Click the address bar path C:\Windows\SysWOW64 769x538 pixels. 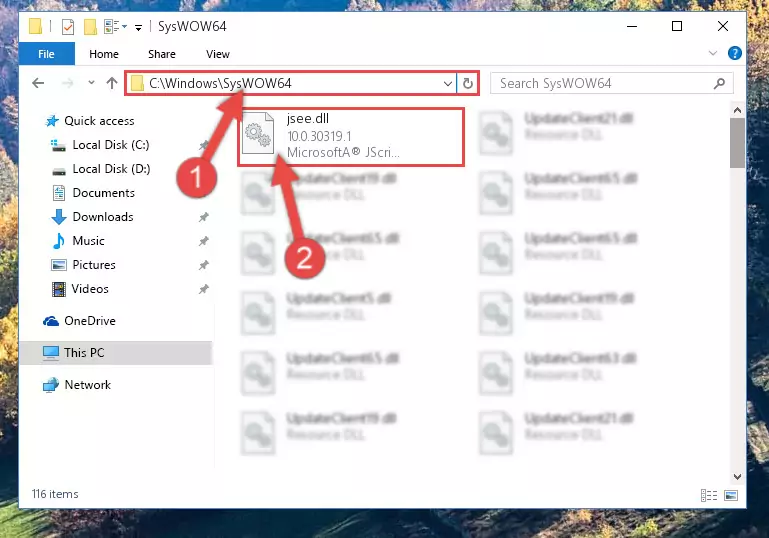point(220,83)
